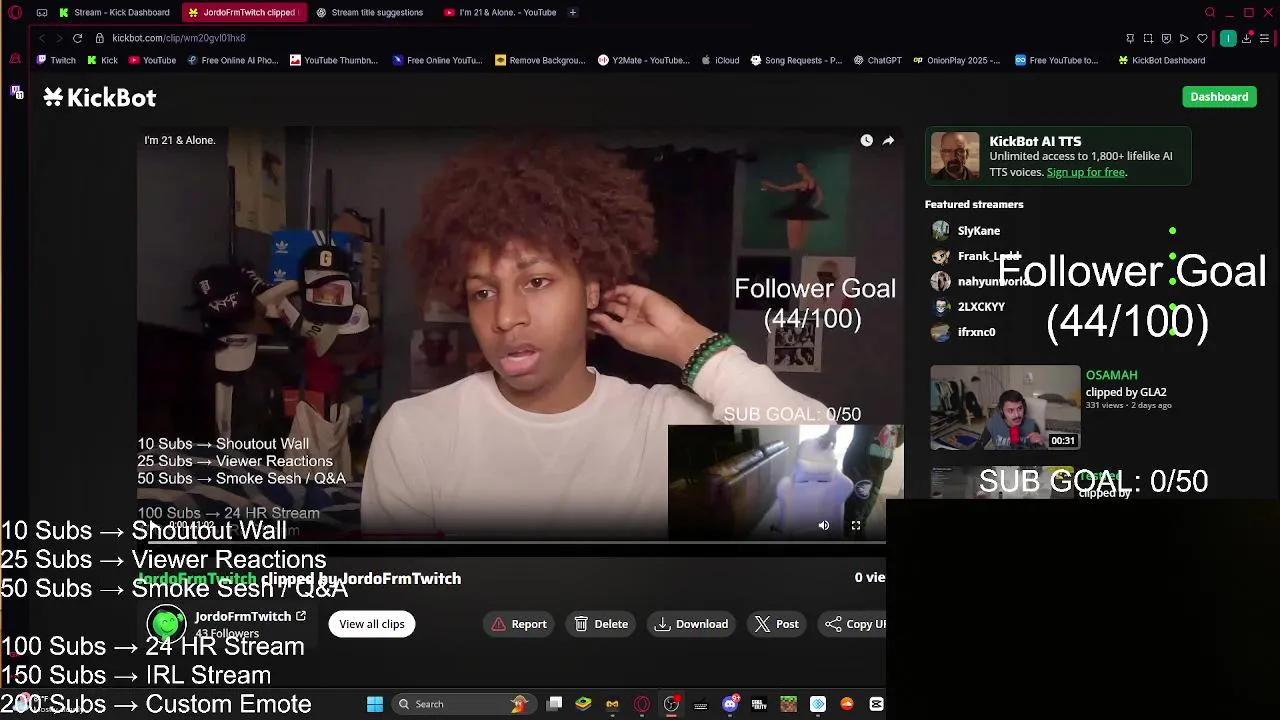Select featured streamer 2LXCKYY

(981, 307)
